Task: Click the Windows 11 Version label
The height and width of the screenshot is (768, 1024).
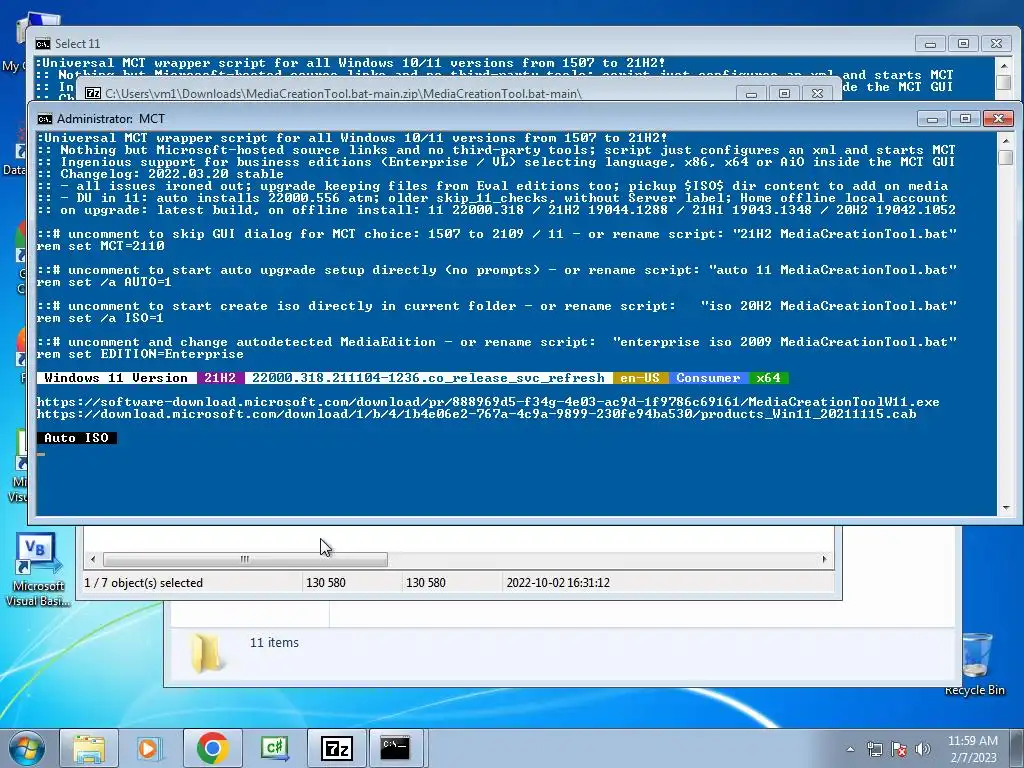Action: pyautogui.click(x=116, y=378)
